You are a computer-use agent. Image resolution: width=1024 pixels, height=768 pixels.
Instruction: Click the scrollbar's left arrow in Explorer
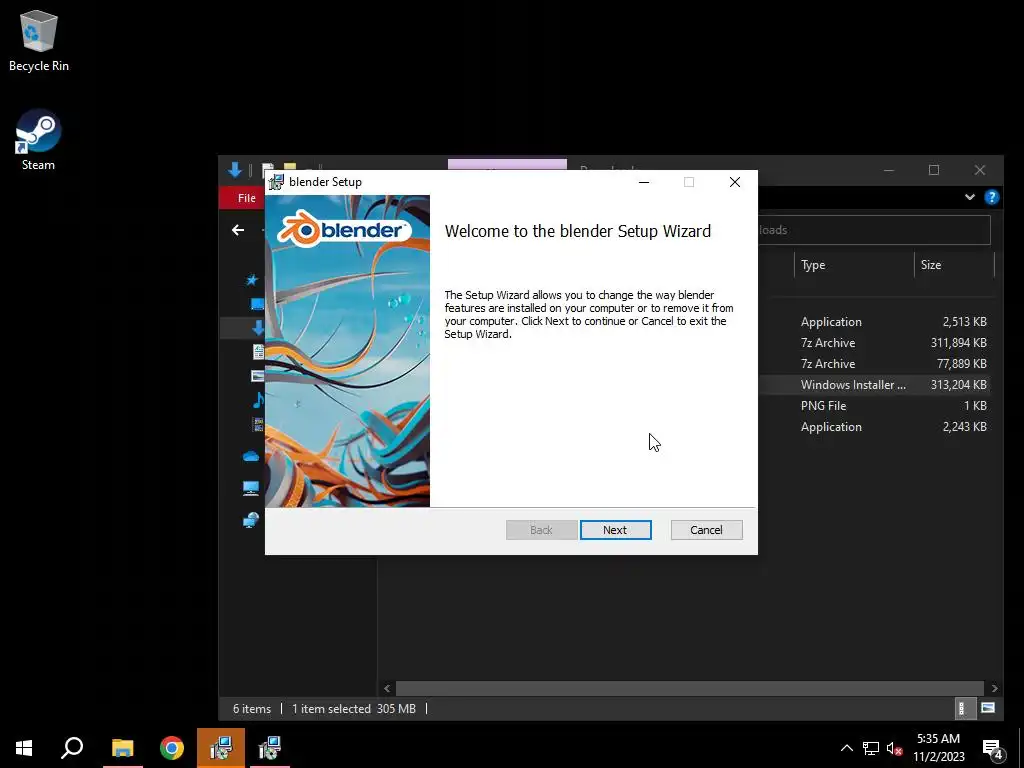387,688
